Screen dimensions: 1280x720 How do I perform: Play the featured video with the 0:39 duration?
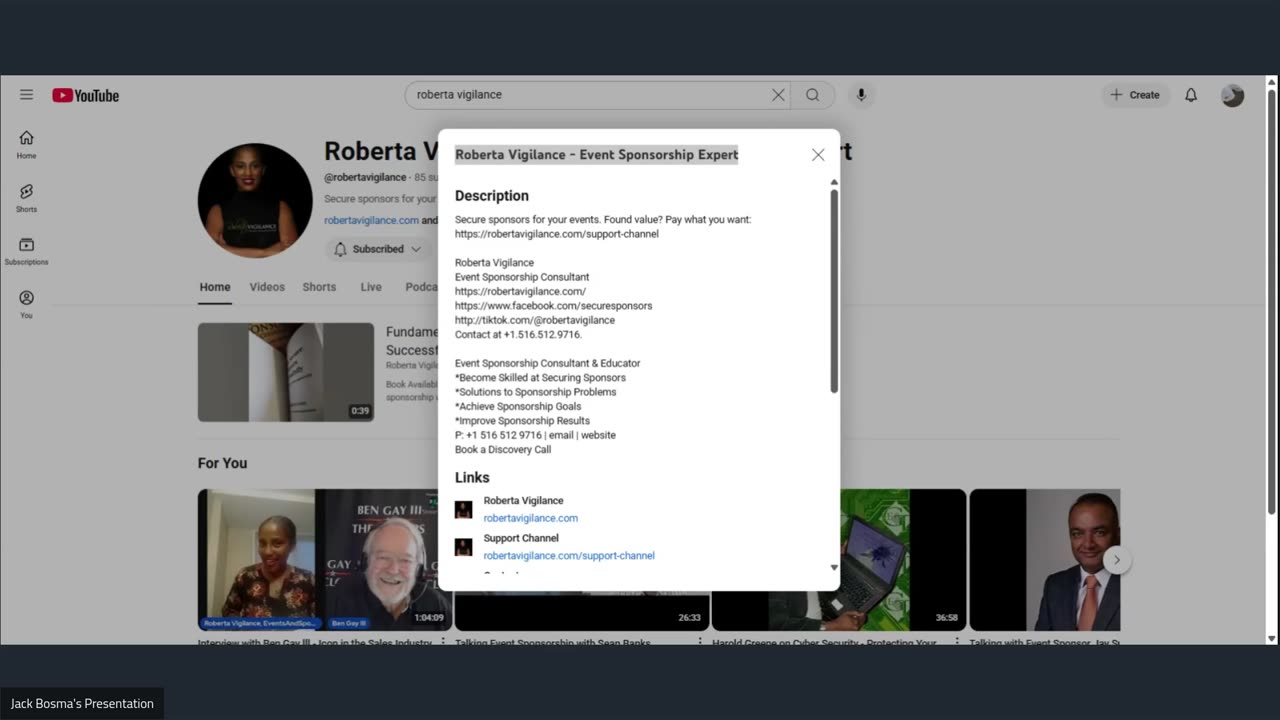(286, 372)
